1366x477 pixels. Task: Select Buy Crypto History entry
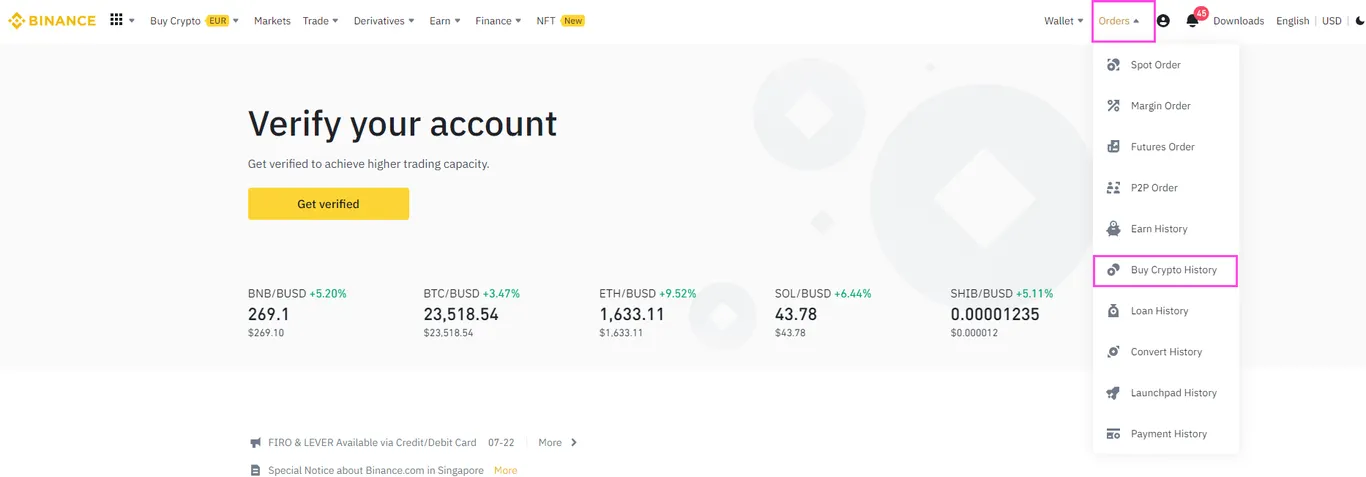click(x=1166, y=270)
